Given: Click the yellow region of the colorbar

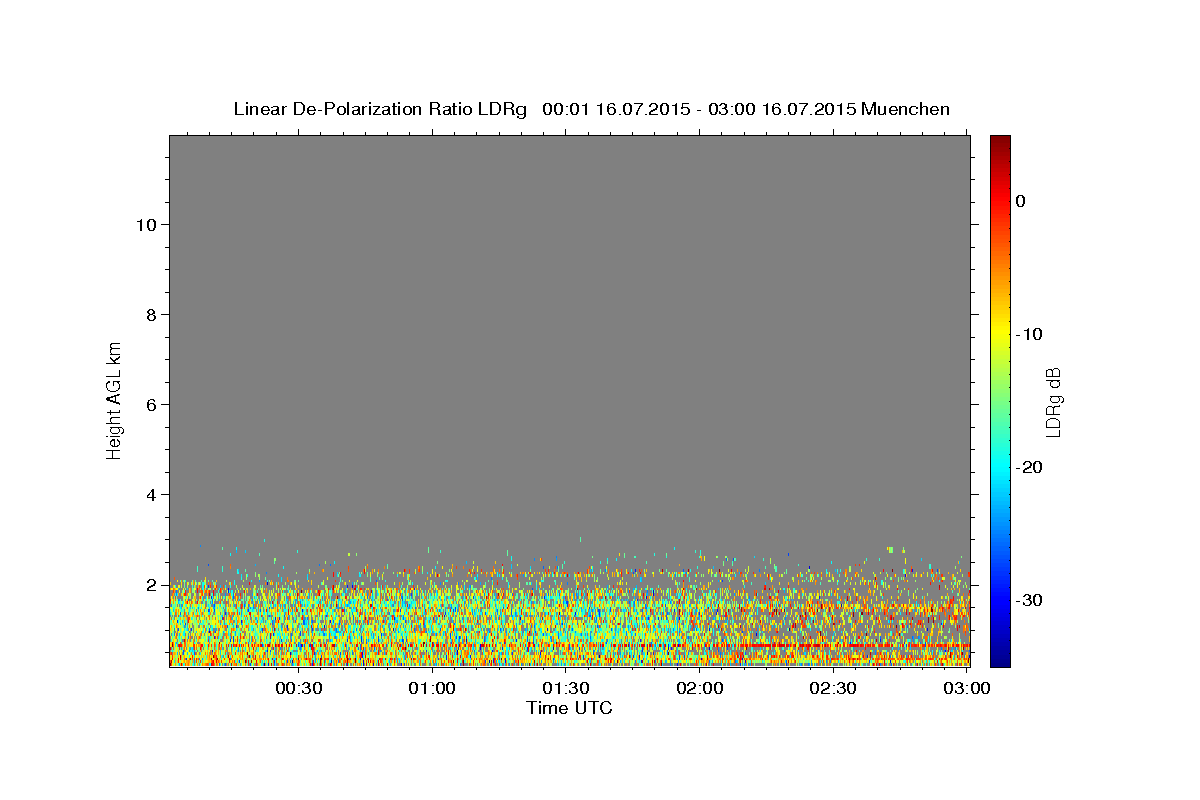Looking at the screenshot, I should 1000,334.
